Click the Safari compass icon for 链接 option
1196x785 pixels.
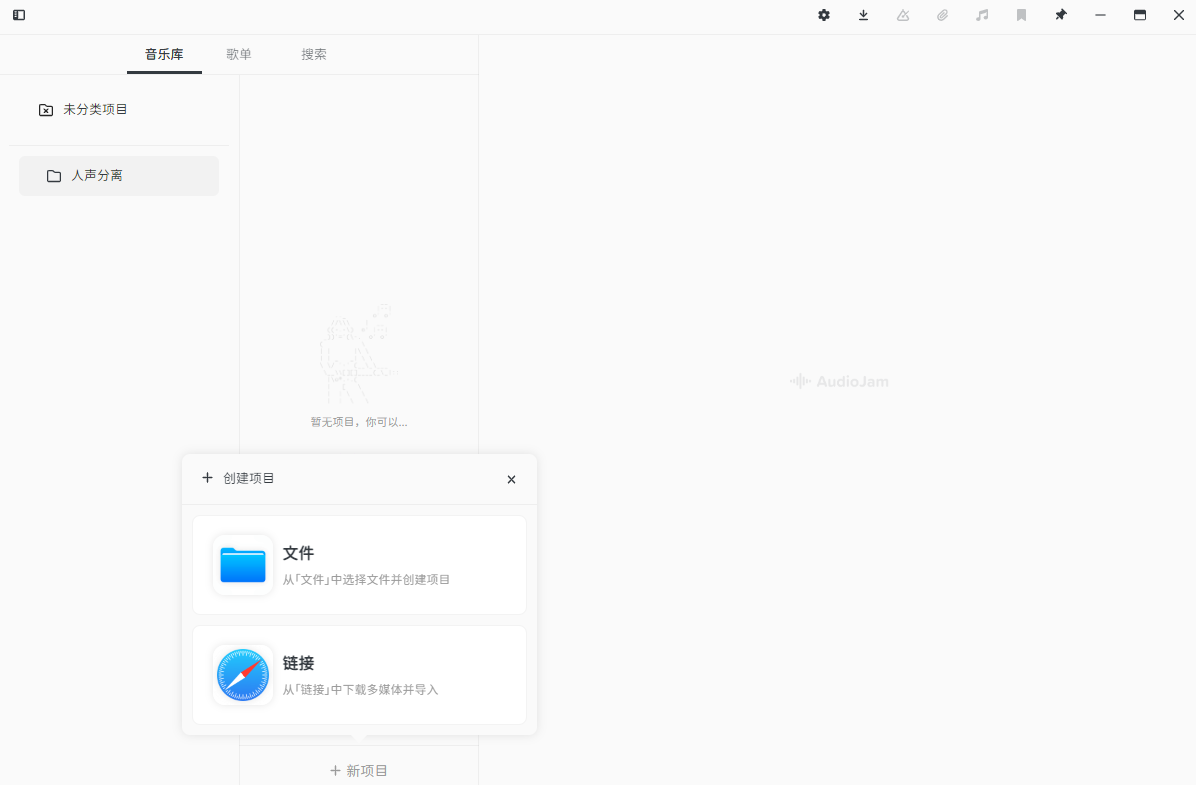[x=242, y=674]
